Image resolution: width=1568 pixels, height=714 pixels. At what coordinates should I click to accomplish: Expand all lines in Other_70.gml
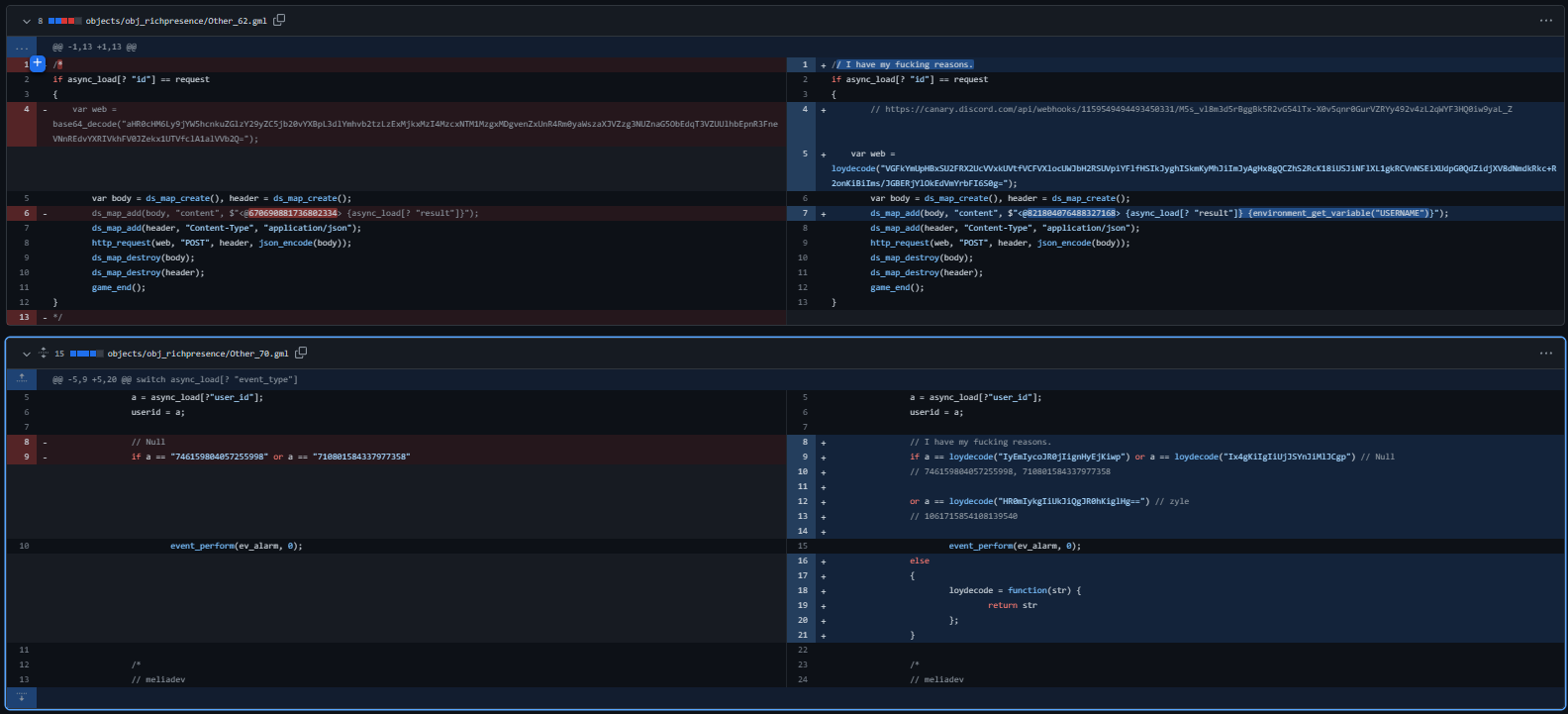coord(44,353)
